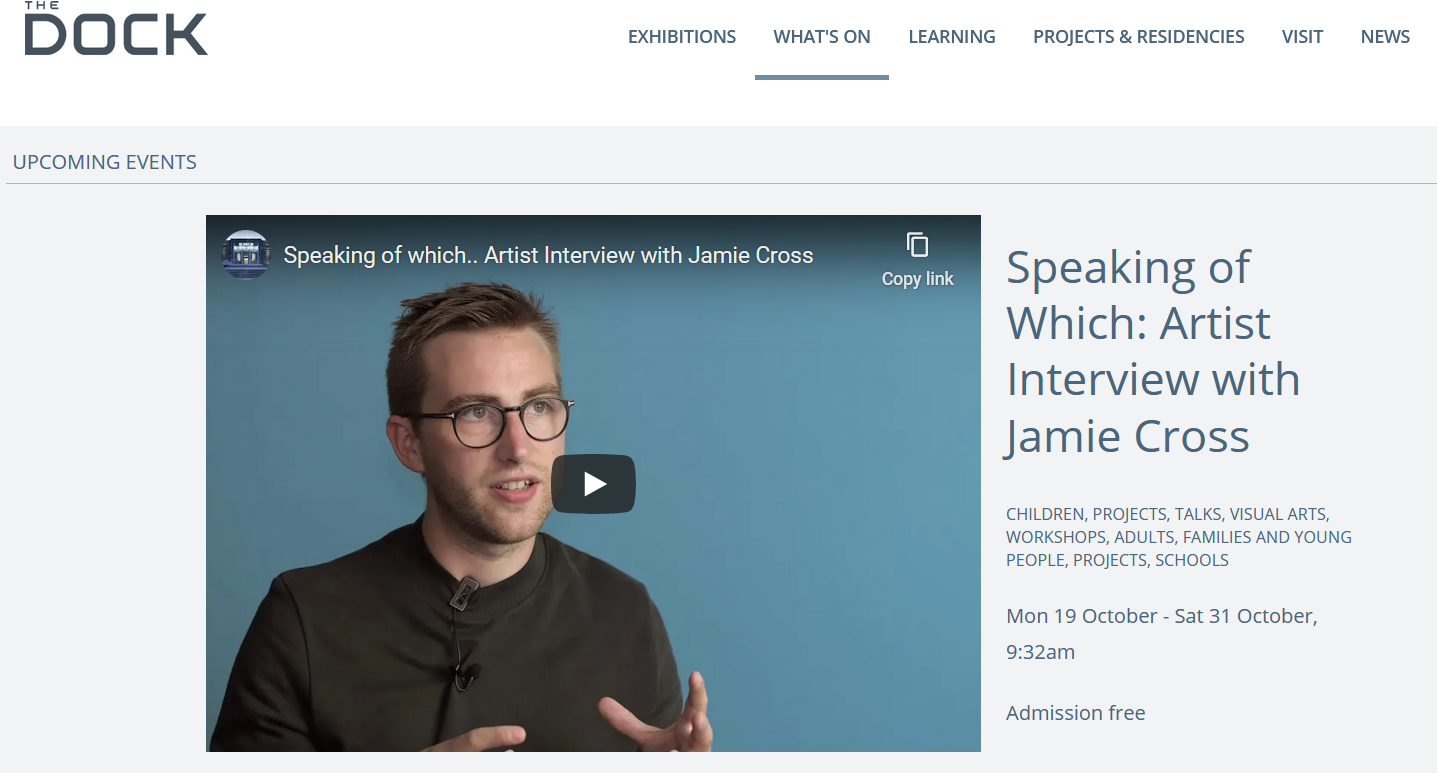Click the UPCOMING EVENTS heading
1437x773 pixels.
coord(105,162)
